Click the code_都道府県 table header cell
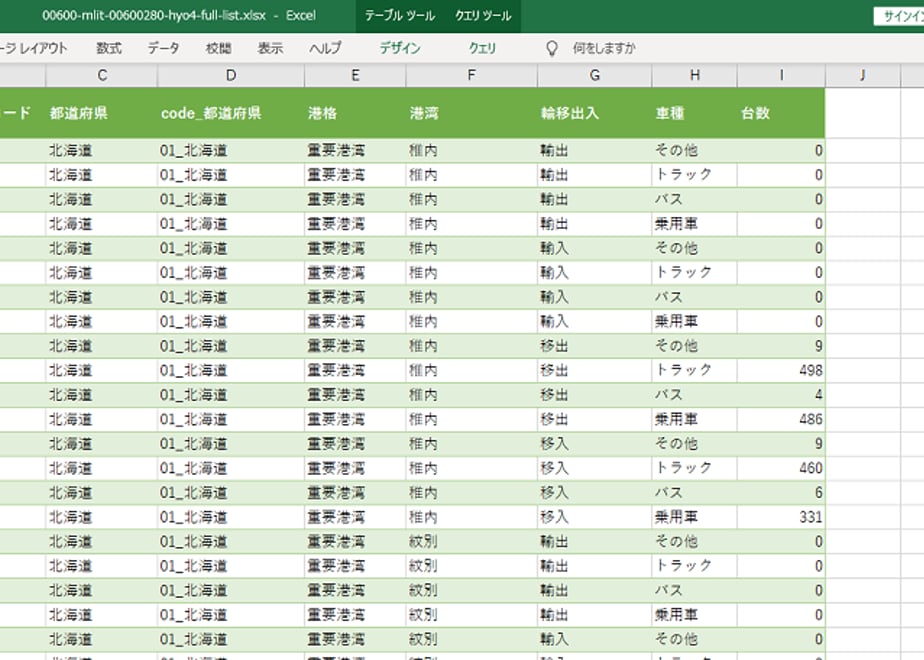The image size is (924, 660). [231, 113]
